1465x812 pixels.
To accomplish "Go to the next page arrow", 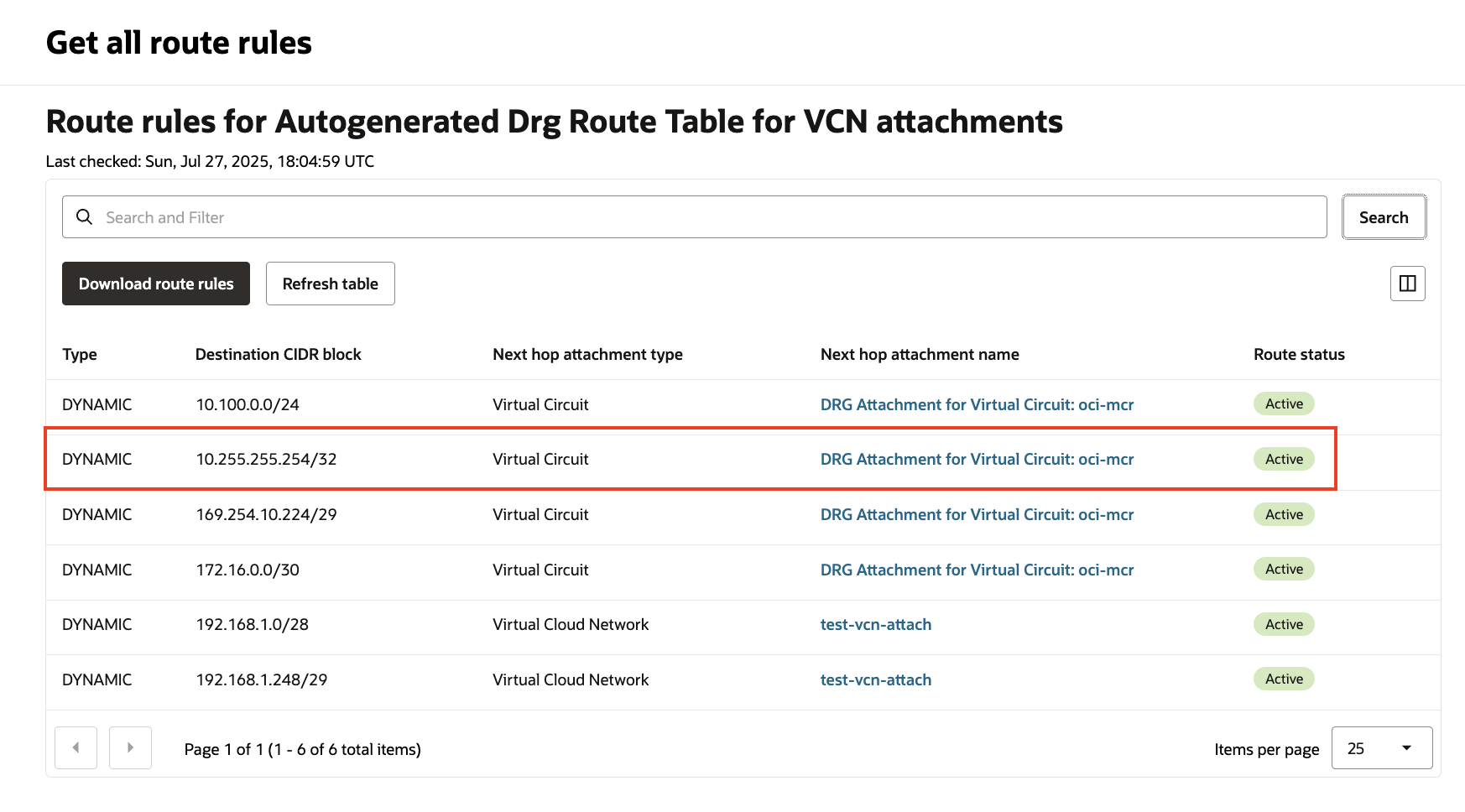I will click(x=130, y=747).
